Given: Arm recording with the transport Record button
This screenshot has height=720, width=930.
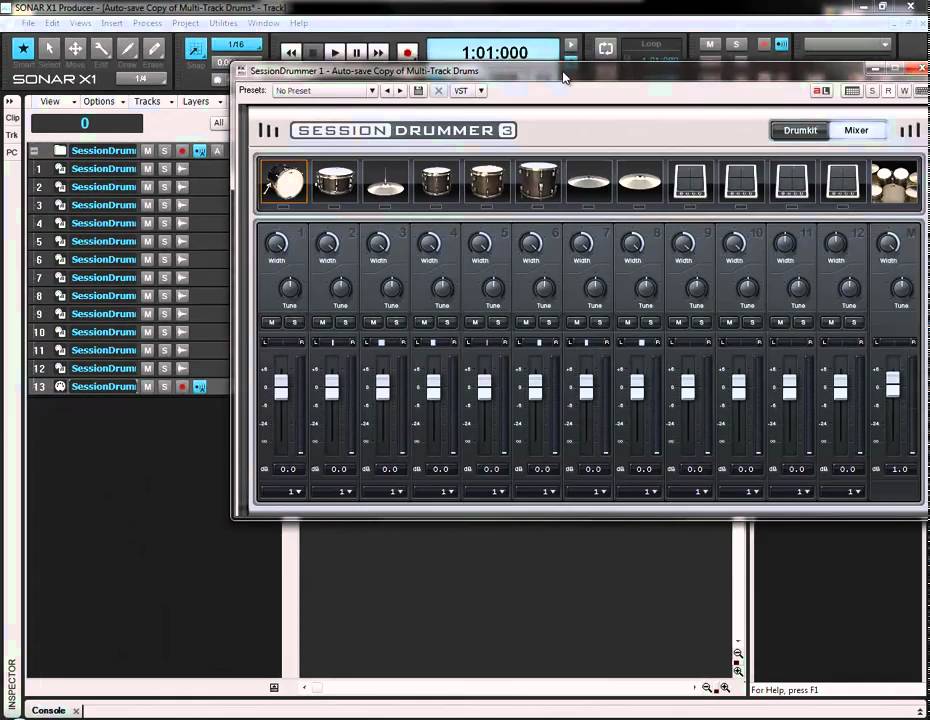Looking at the screenshot, I should click(407, 53).
